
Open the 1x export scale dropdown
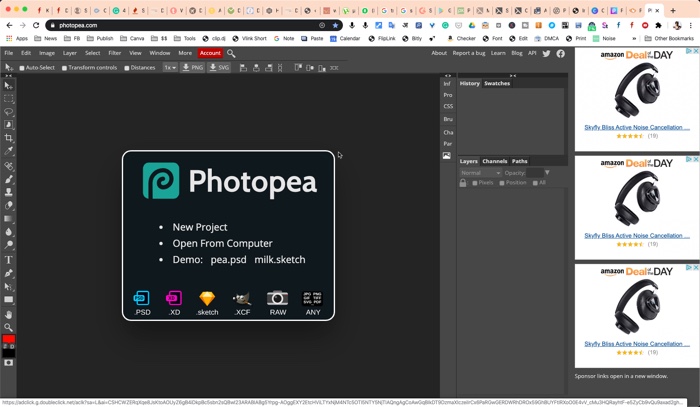170,68
